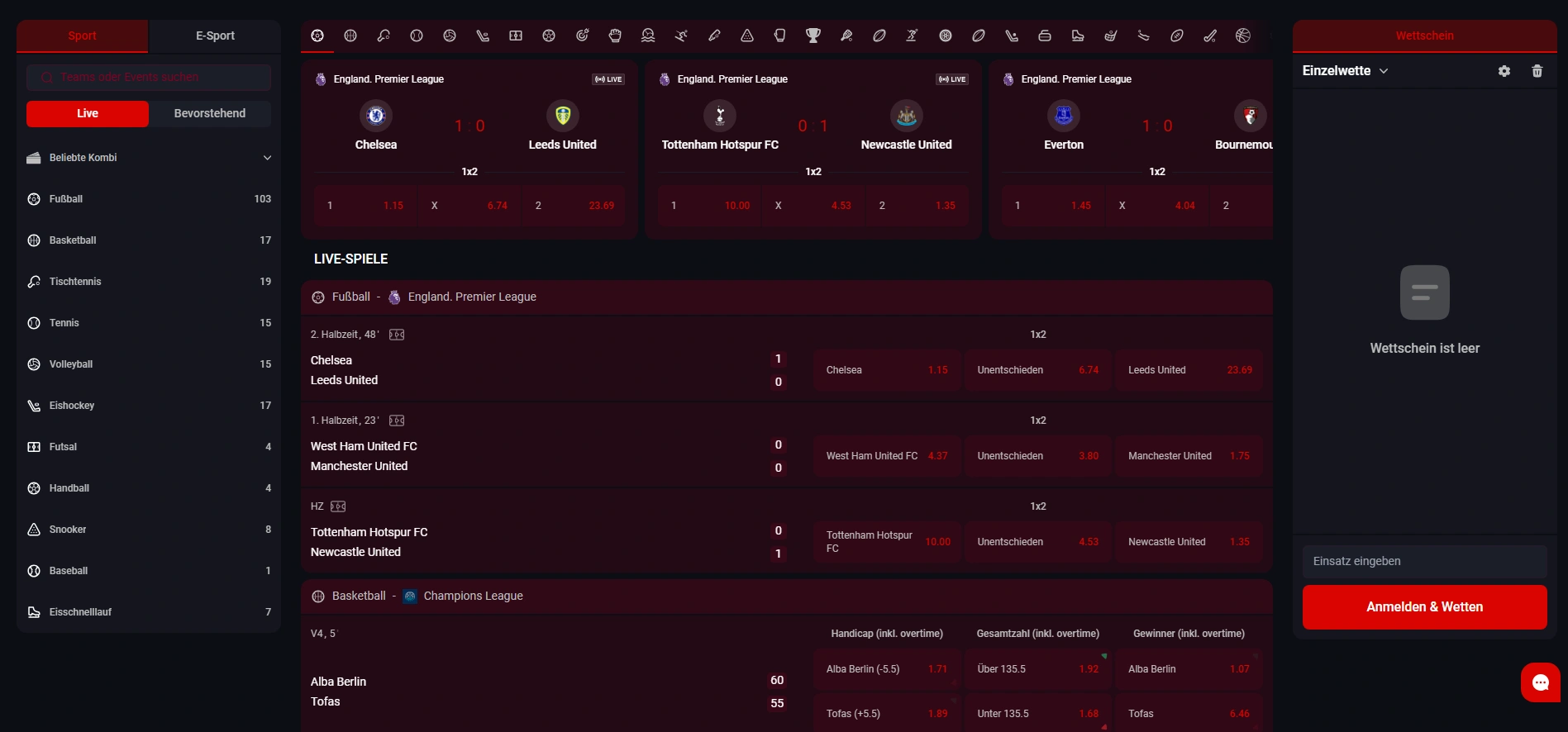Screen dimensions: 1568x732
Task: Open the E-Sport tab
Action: (x=215, y=36)
